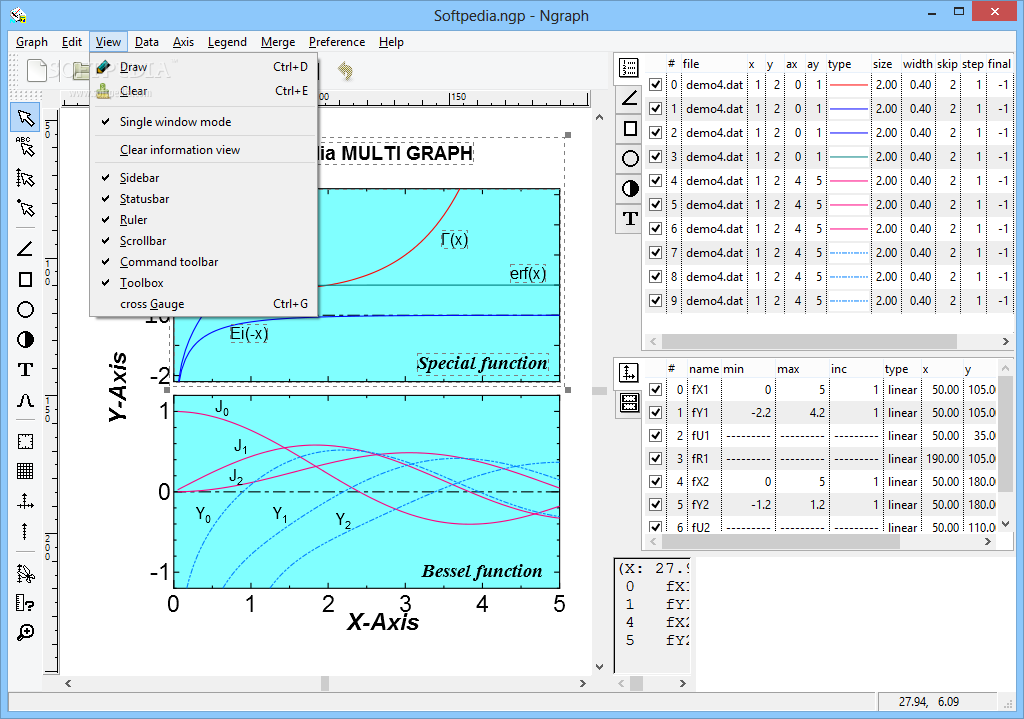Select the zoom magnifier tool
The height and width of the screenshot is (719, 1024).
(25, 632)
